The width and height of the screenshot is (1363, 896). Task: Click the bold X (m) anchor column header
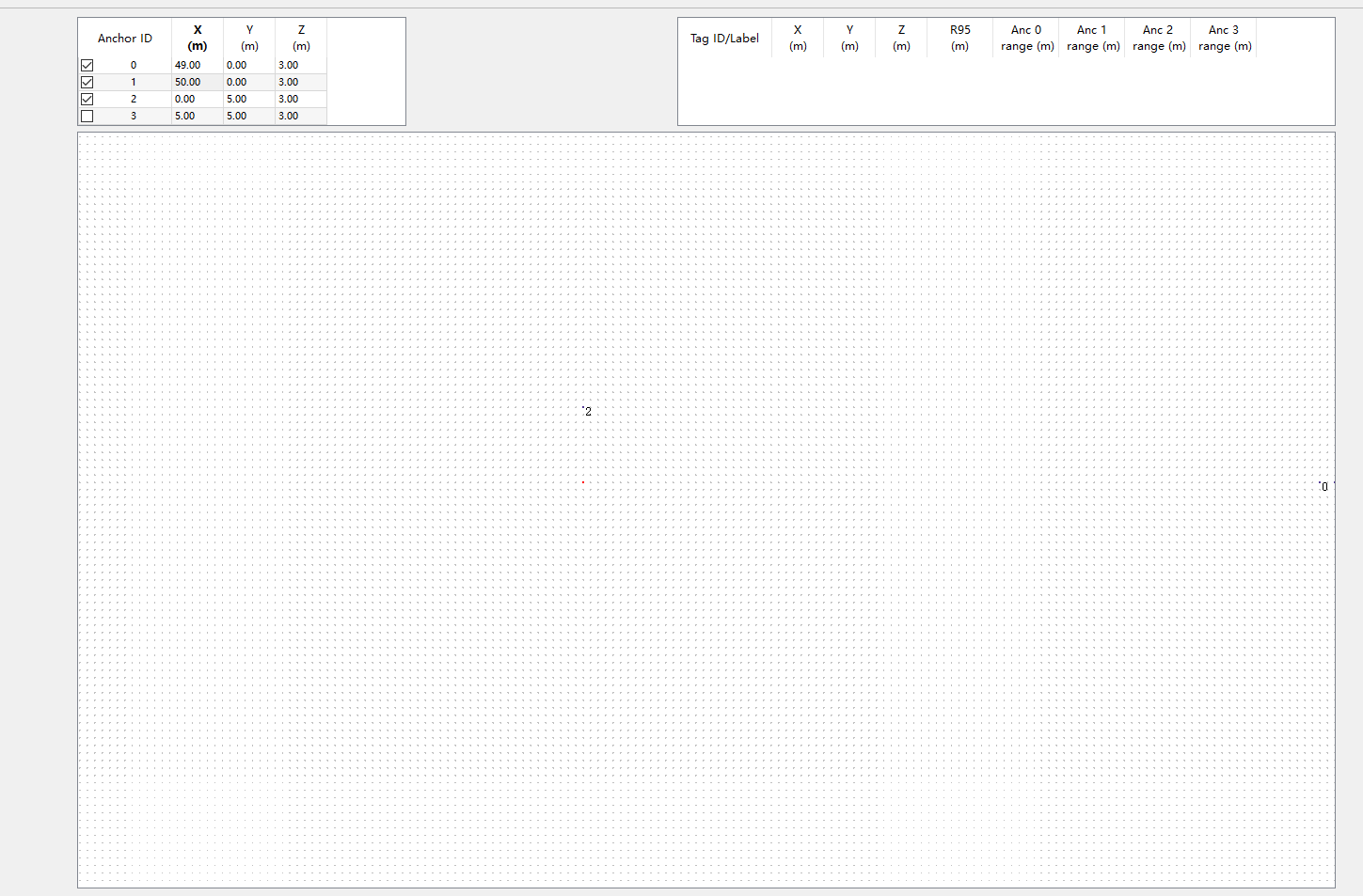[x=198, y=39]
